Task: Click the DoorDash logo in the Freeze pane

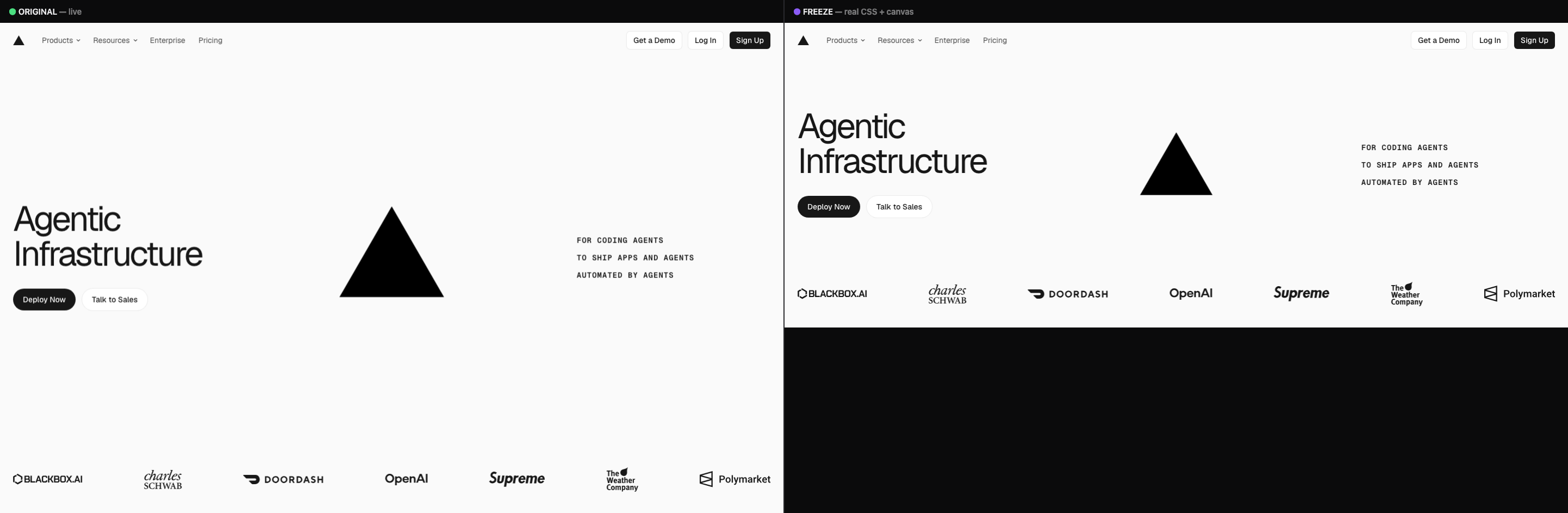Action: (x=1068, y=294)
